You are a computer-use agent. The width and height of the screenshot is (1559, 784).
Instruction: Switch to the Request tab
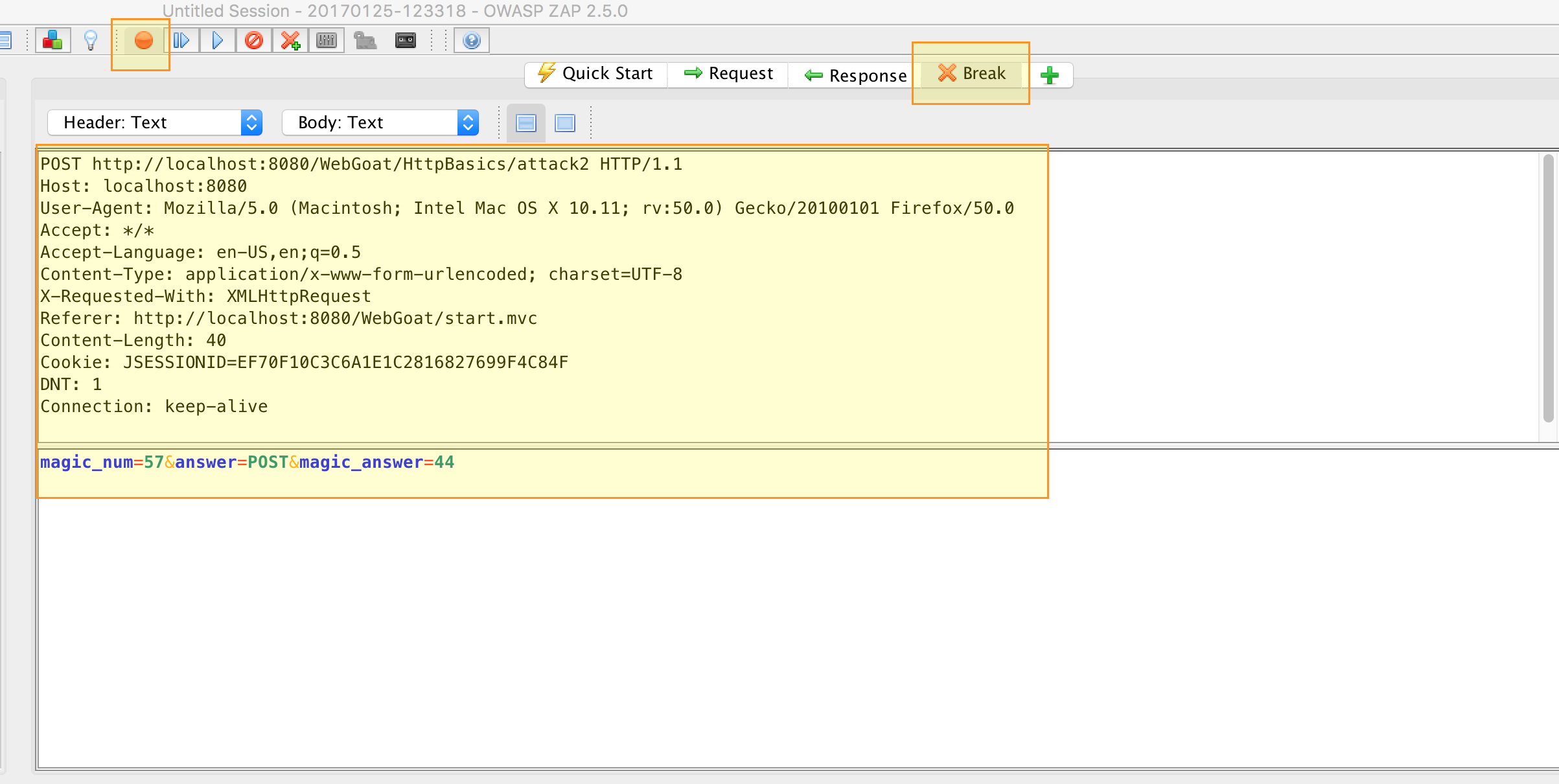(x=728, y=74)
